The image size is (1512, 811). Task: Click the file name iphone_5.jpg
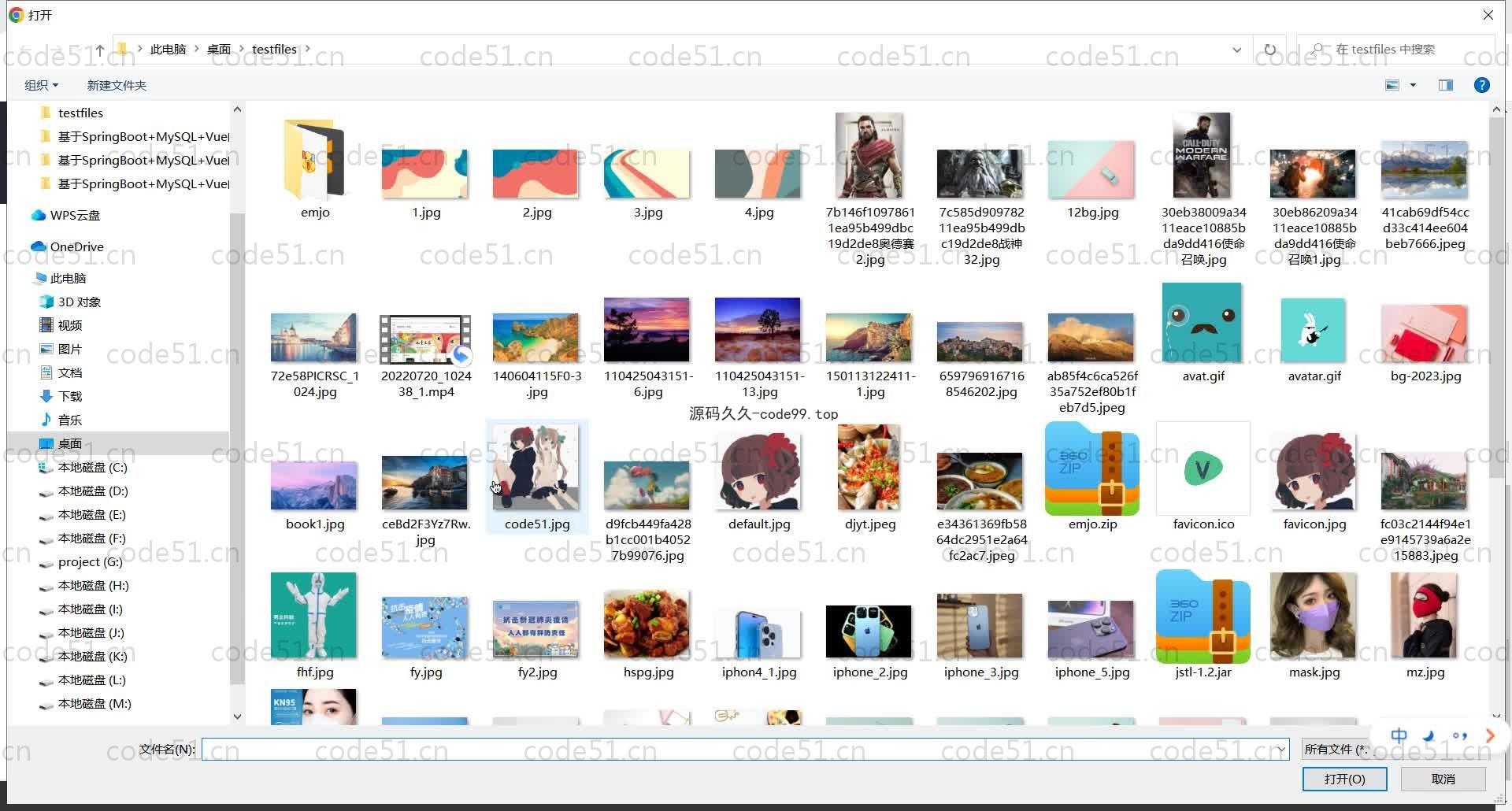[1091, 672]
